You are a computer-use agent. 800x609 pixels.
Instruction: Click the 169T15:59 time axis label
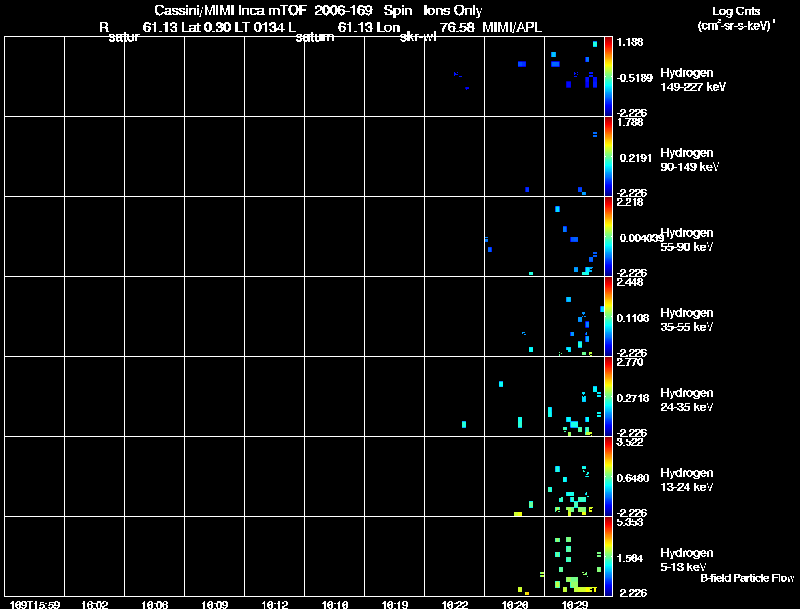coord(34,604)
